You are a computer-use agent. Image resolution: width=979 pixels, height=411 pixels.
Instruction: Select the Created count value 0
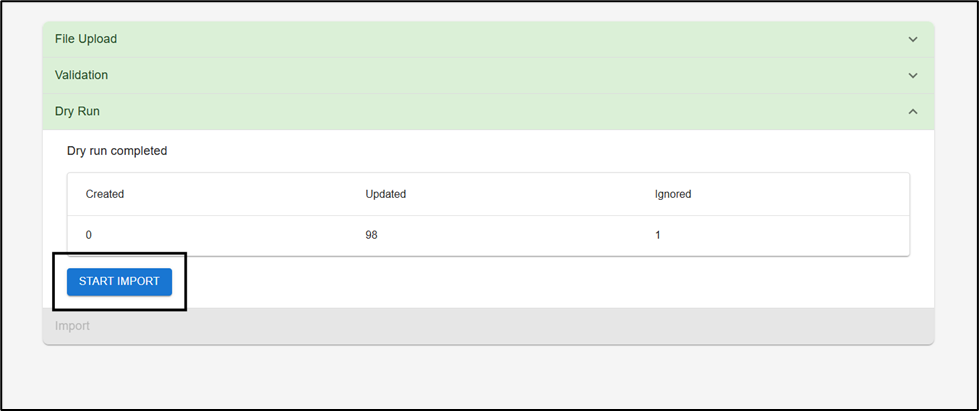(89, 236)
